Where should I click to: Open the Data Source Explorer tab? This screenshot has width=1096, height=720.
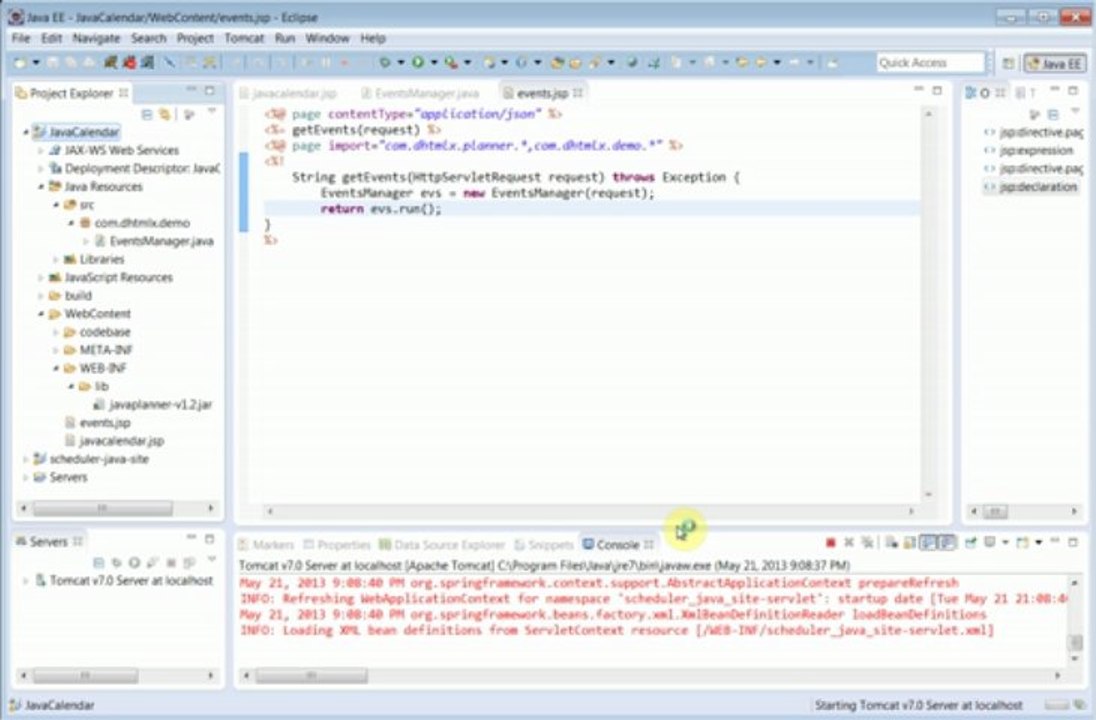pos(442,545)
